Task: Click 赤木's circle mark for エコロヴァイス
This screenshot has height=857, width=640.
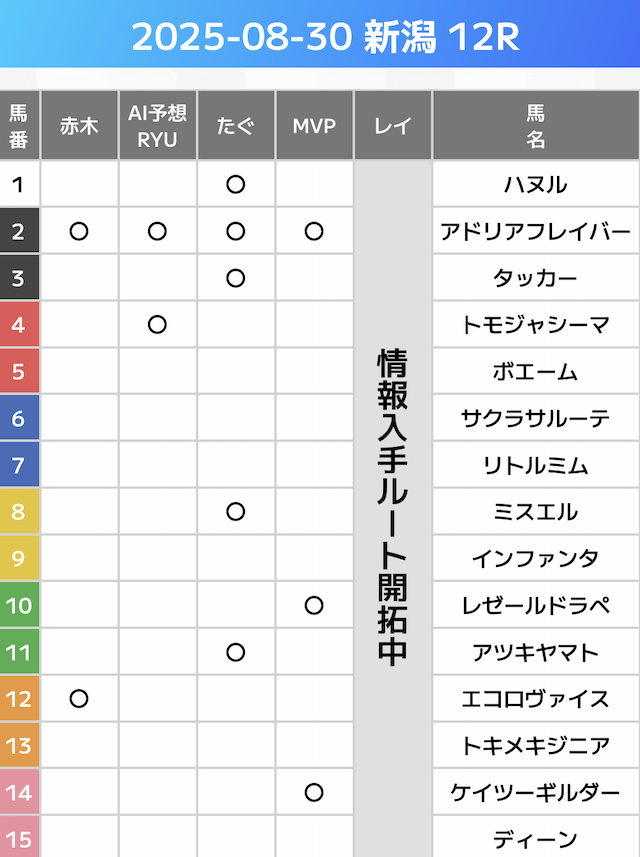Action: point(79,698)
